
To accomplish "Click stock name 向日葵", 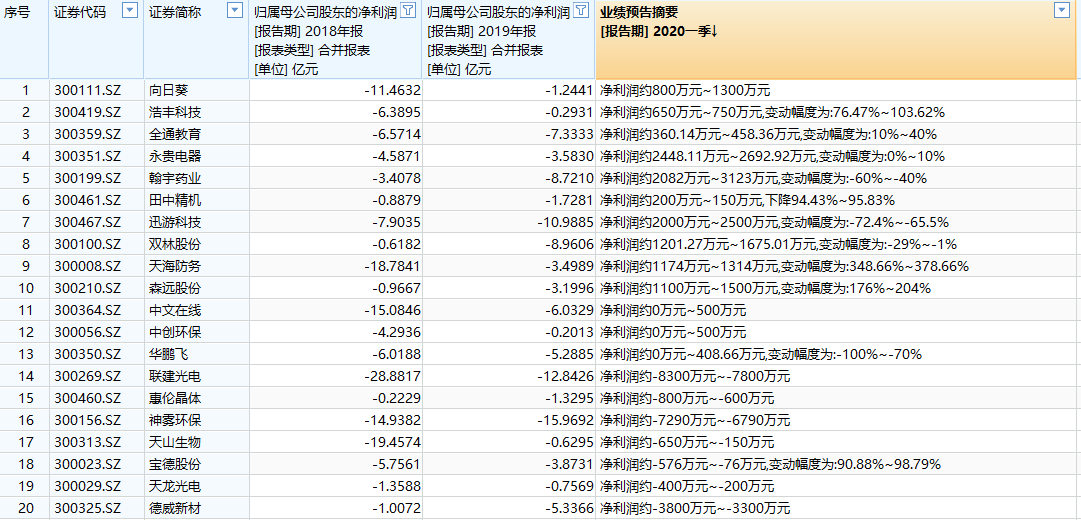I will pyautogui.click(x=169, y=90).
